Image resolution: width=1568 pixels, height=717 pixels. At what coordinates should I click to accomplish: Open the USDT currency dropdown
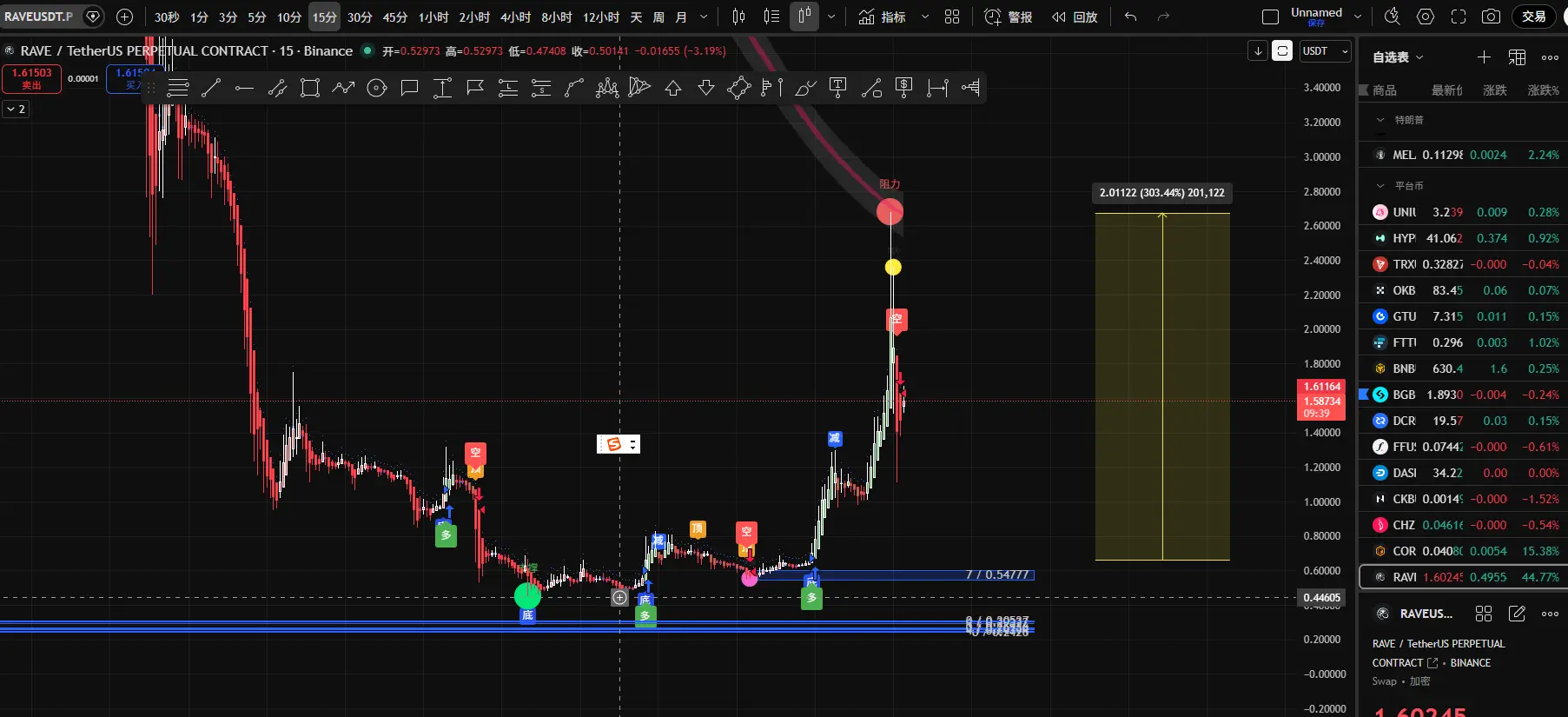1325,51
